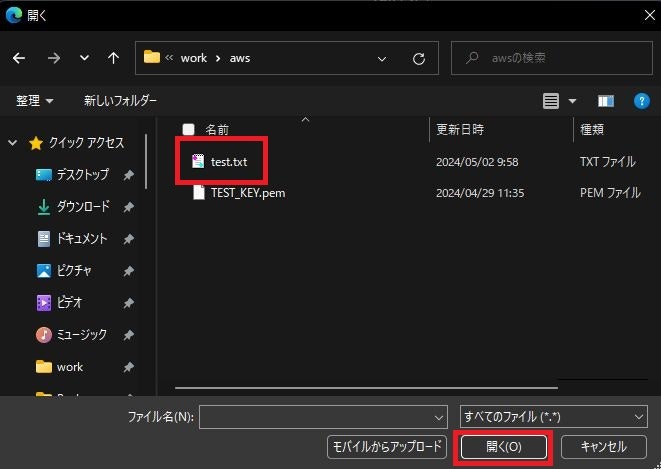Click the pin icon next to work
Viewport: 661px width, 469px height.
click(129, 367)
